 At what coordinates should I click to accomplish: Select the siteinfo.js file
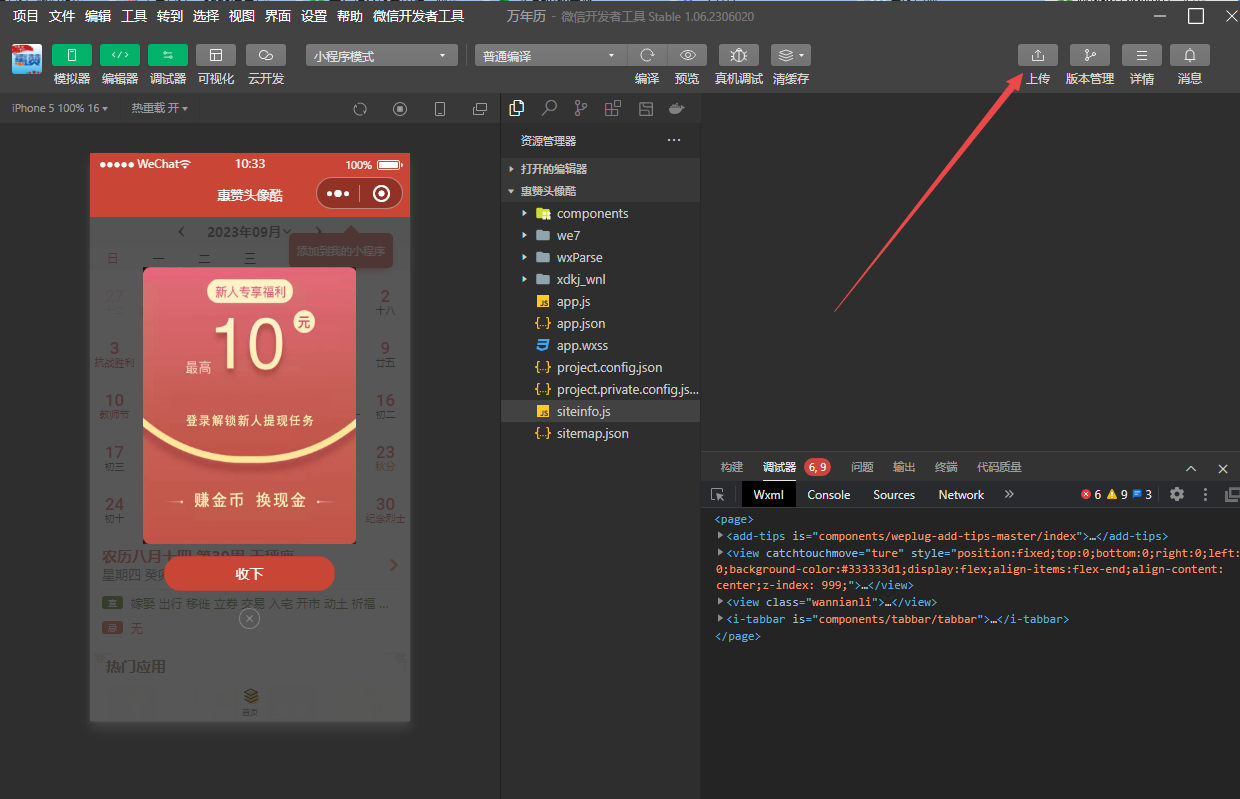tap(600, 411)
